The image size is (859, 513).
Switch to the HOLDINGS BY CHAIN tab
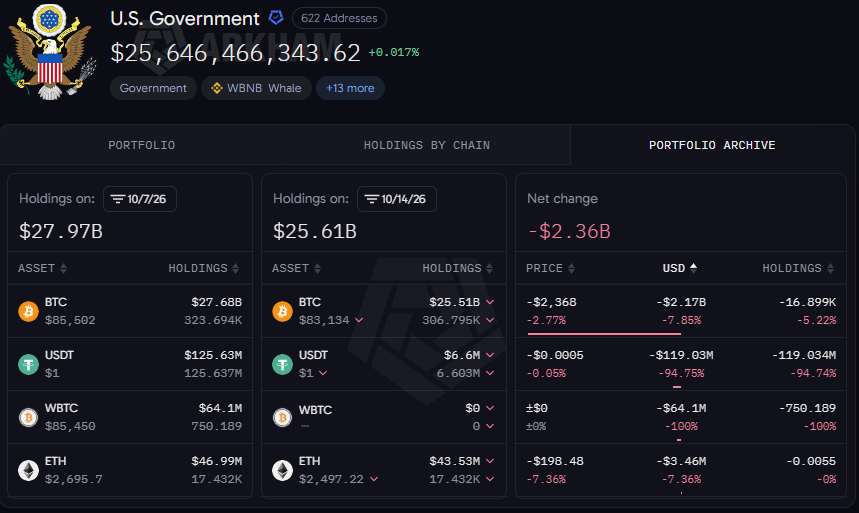click(x=427, y=145)
